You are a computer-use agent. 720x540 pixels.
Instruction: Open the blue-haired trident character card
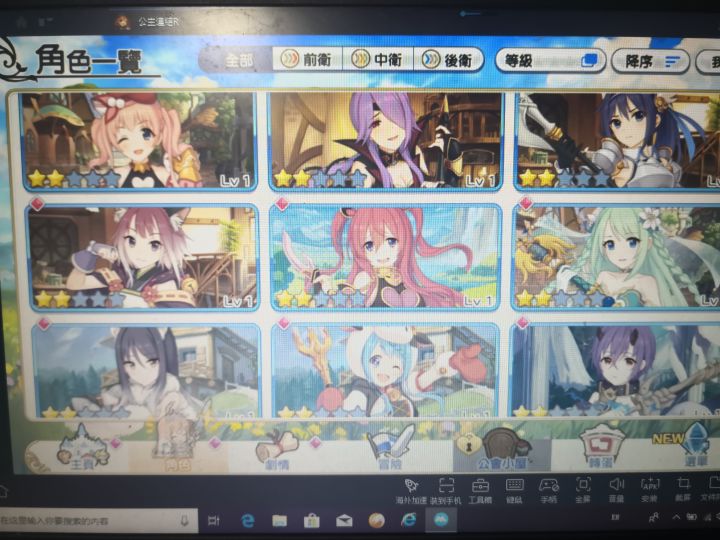[x=386, y=371]
